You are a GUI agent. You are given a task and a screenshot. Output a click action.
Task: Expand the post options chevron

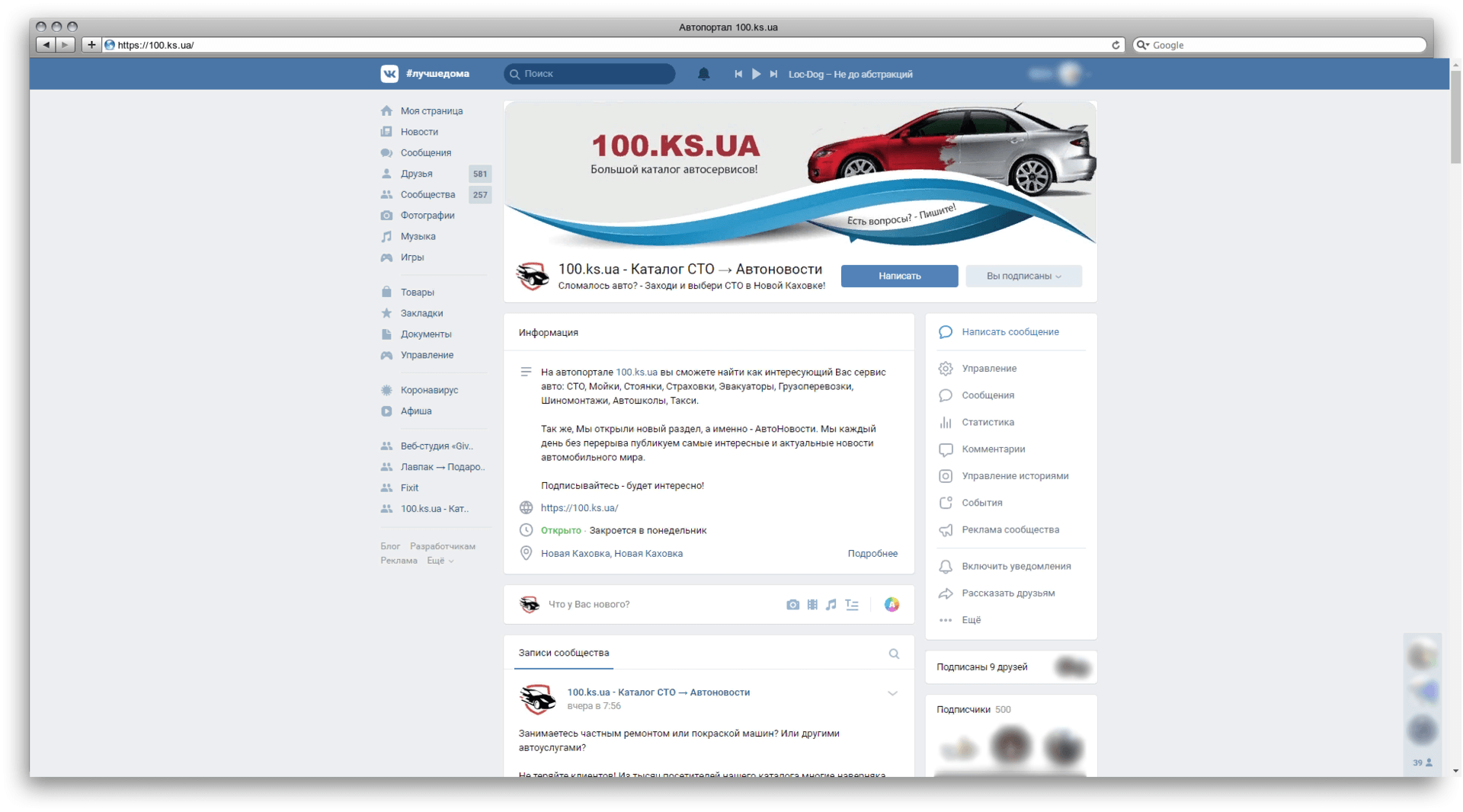[x=892, y=693]
